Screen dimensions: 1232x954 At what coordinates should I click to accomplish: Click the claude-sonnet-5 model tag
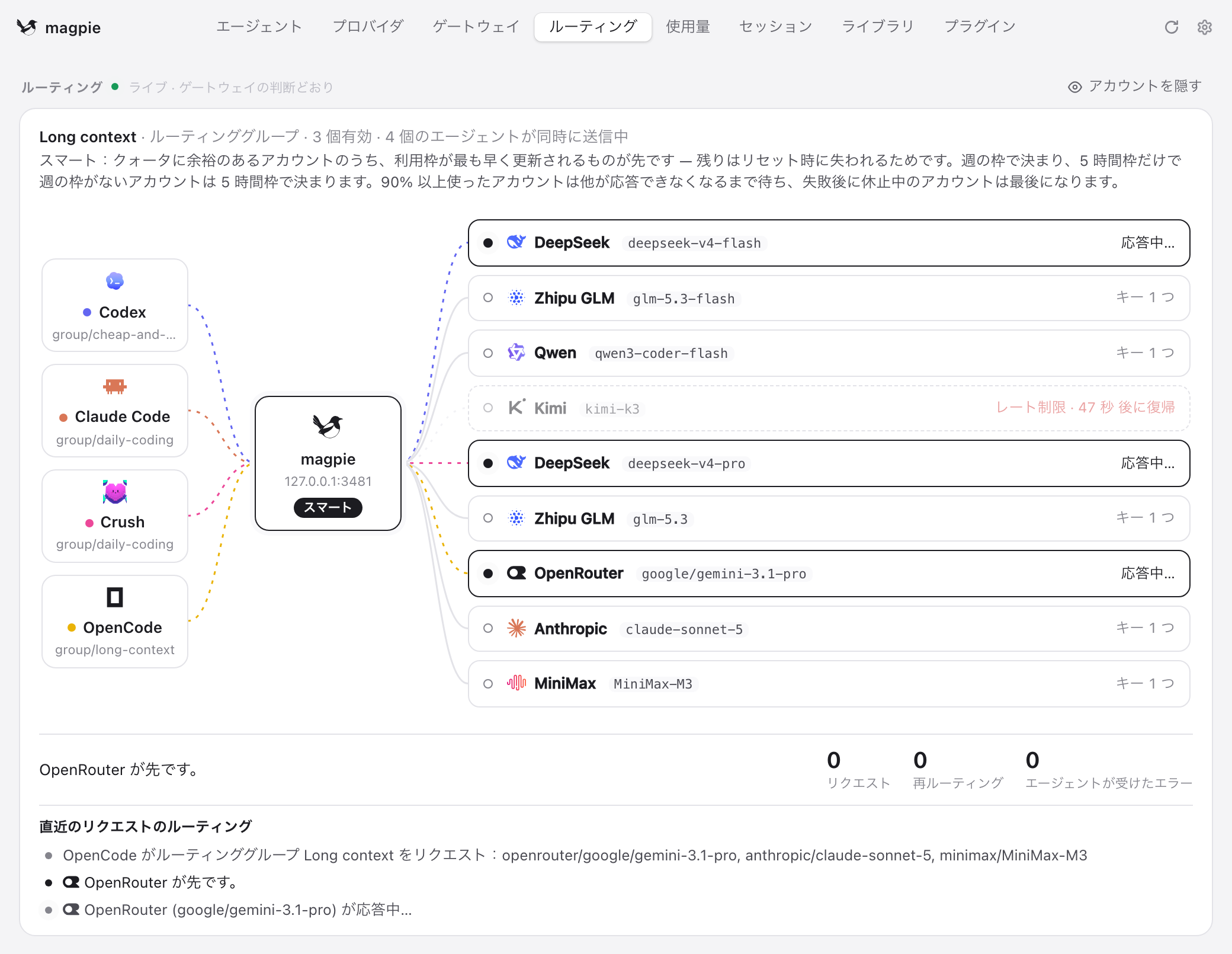684,629
